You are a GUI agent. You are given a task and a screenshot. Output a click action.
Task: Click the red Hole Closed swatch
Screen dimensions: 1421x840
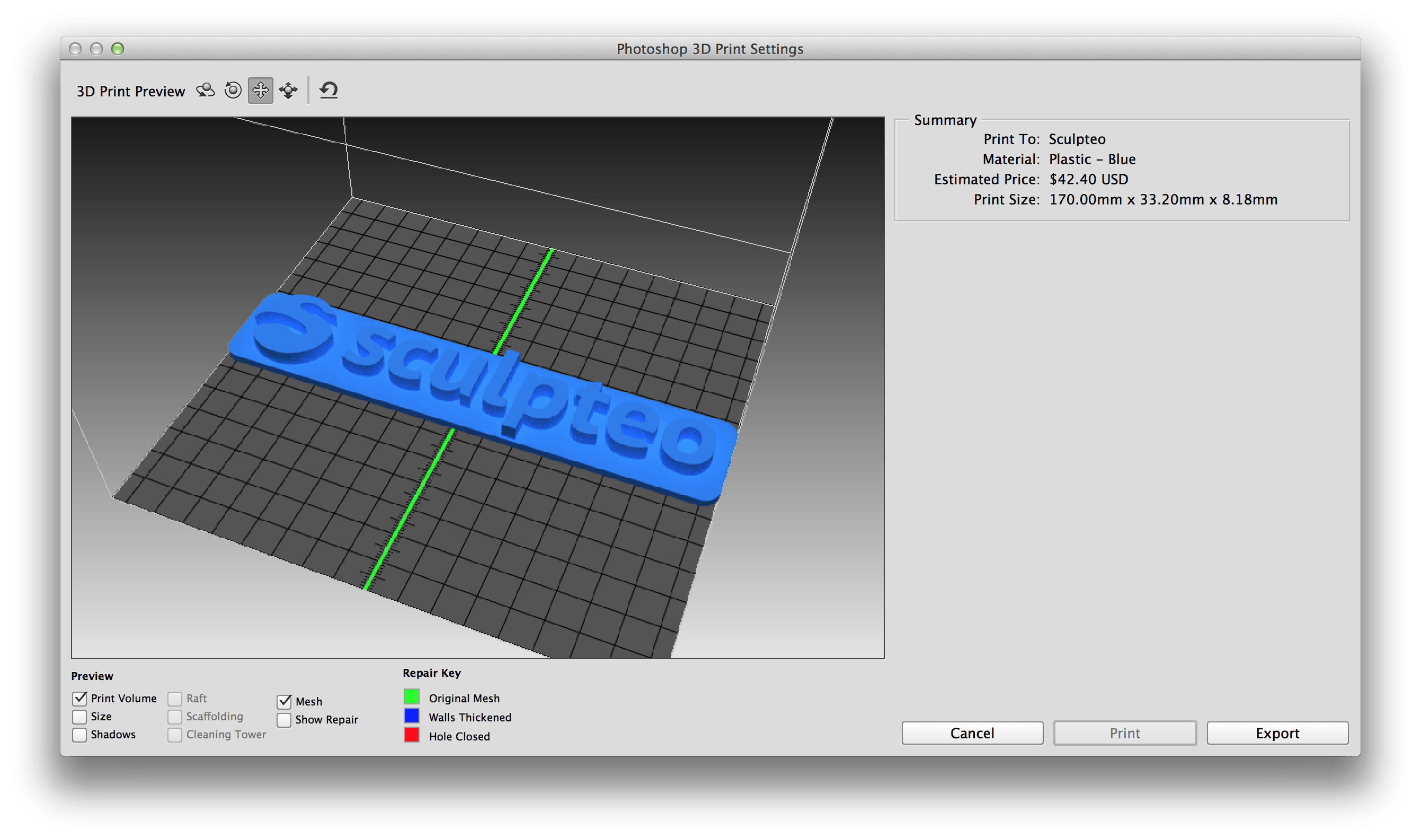click(412, 735)
